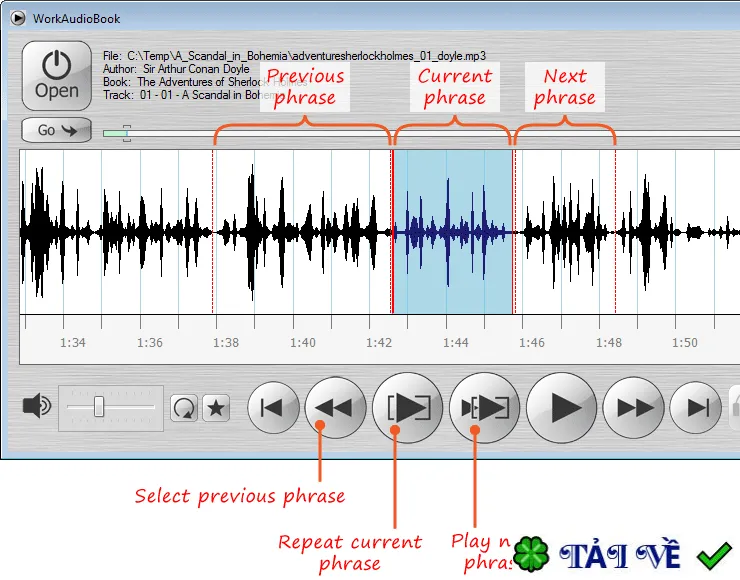
Task: Click the 1:50 timeline label
Action: [685, 343]
